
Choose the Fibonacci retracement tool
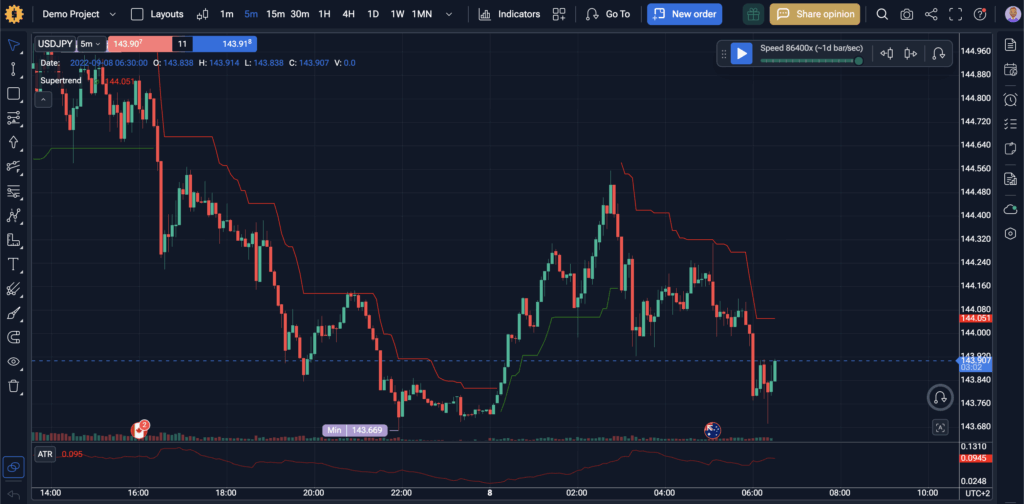13,191
